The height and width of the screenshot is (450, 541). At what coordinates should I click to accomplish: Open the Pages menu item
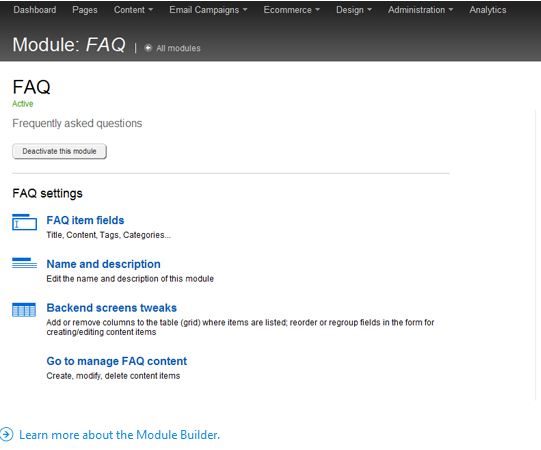(x=85, y=10)
